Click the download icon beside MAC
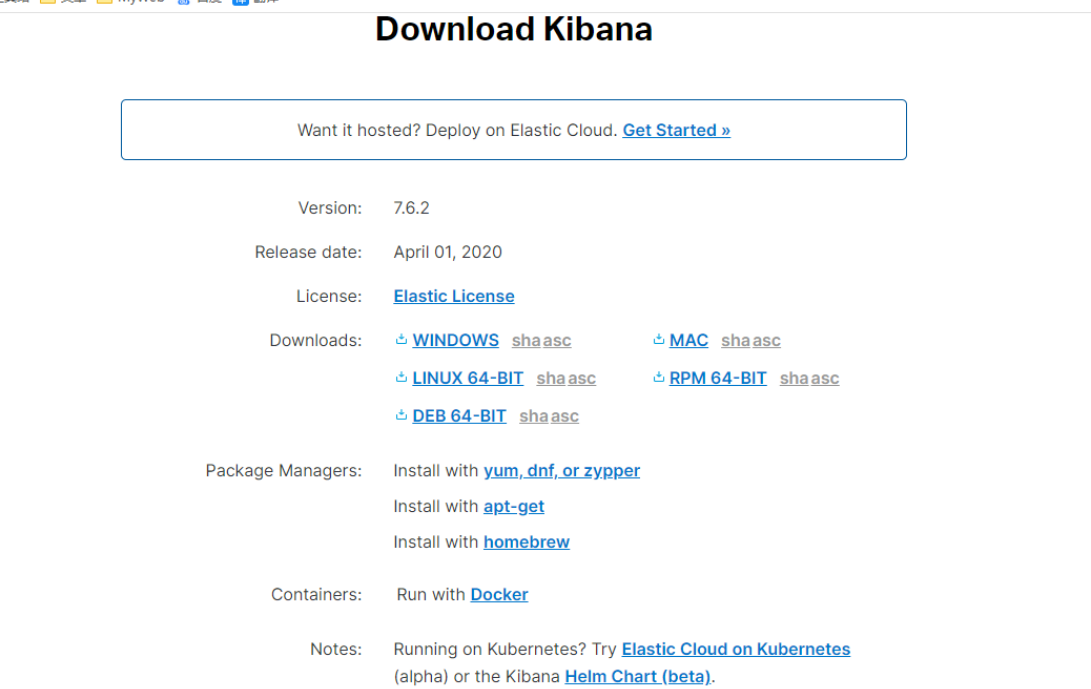Image resolution: width=1091 pixels, height=689 pixels. (x=659, y=340)
